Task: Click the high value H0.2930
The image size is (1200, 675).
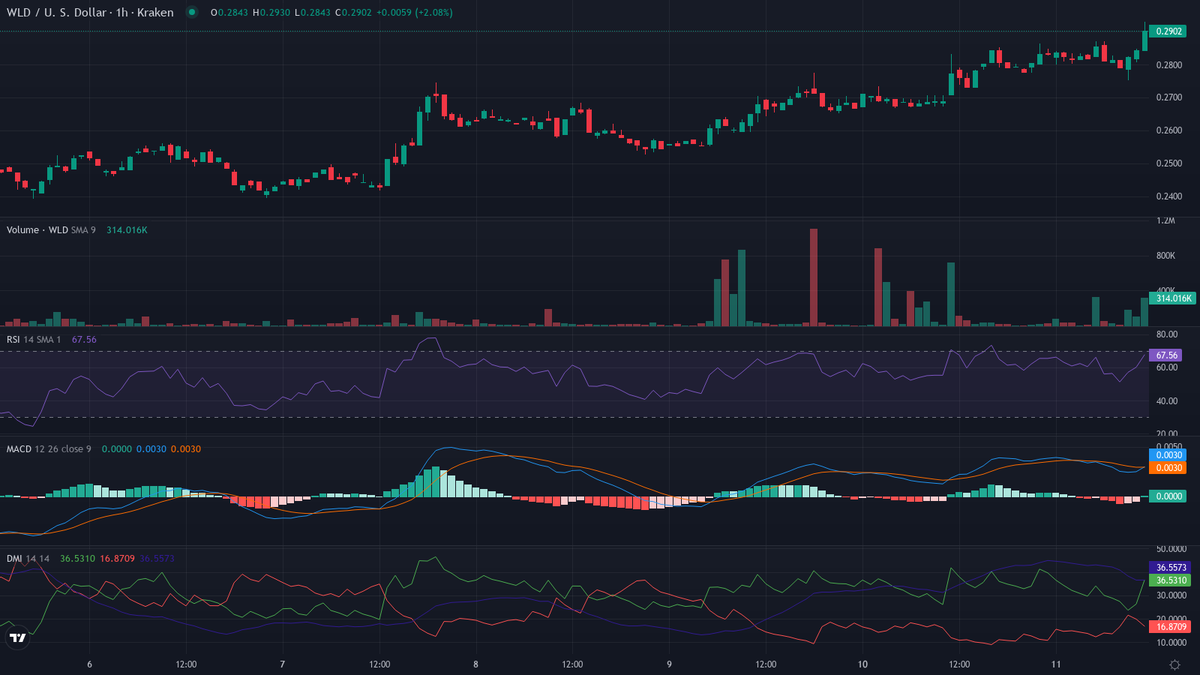Action: tap(270, 12)
